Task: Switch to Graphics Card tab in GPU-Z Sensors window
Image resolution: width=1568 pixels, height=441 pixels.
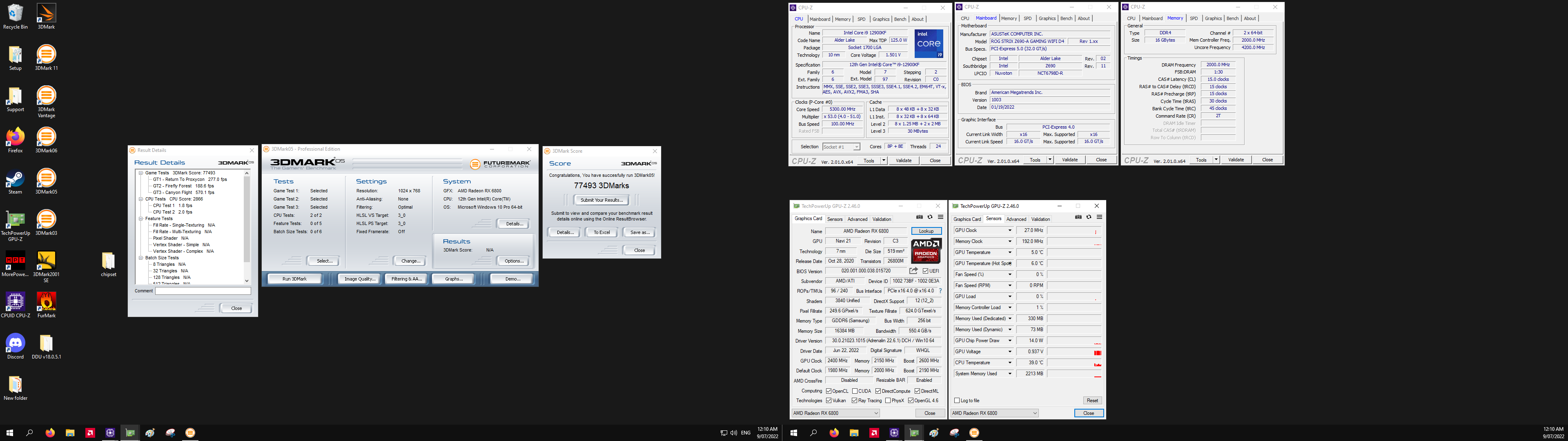Action: click(967, 219)
